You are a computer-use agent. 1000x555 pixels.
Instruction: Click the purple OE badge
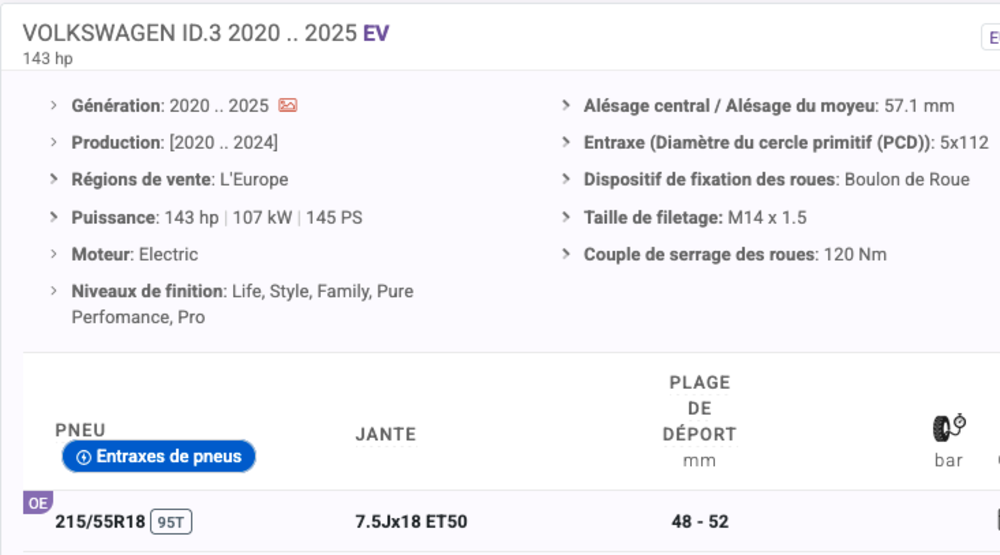pyautogui.click(x=38, y=503)
